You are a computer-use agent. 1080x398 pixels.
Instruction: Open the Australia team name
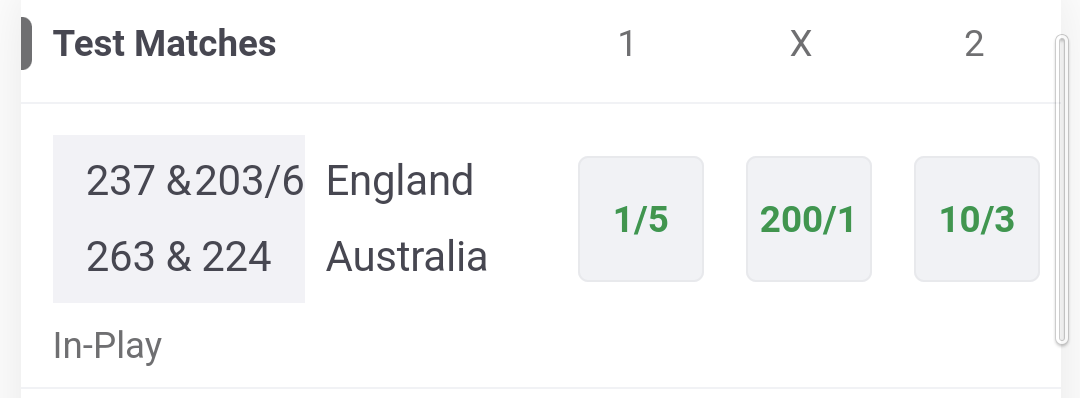point(406,256)
